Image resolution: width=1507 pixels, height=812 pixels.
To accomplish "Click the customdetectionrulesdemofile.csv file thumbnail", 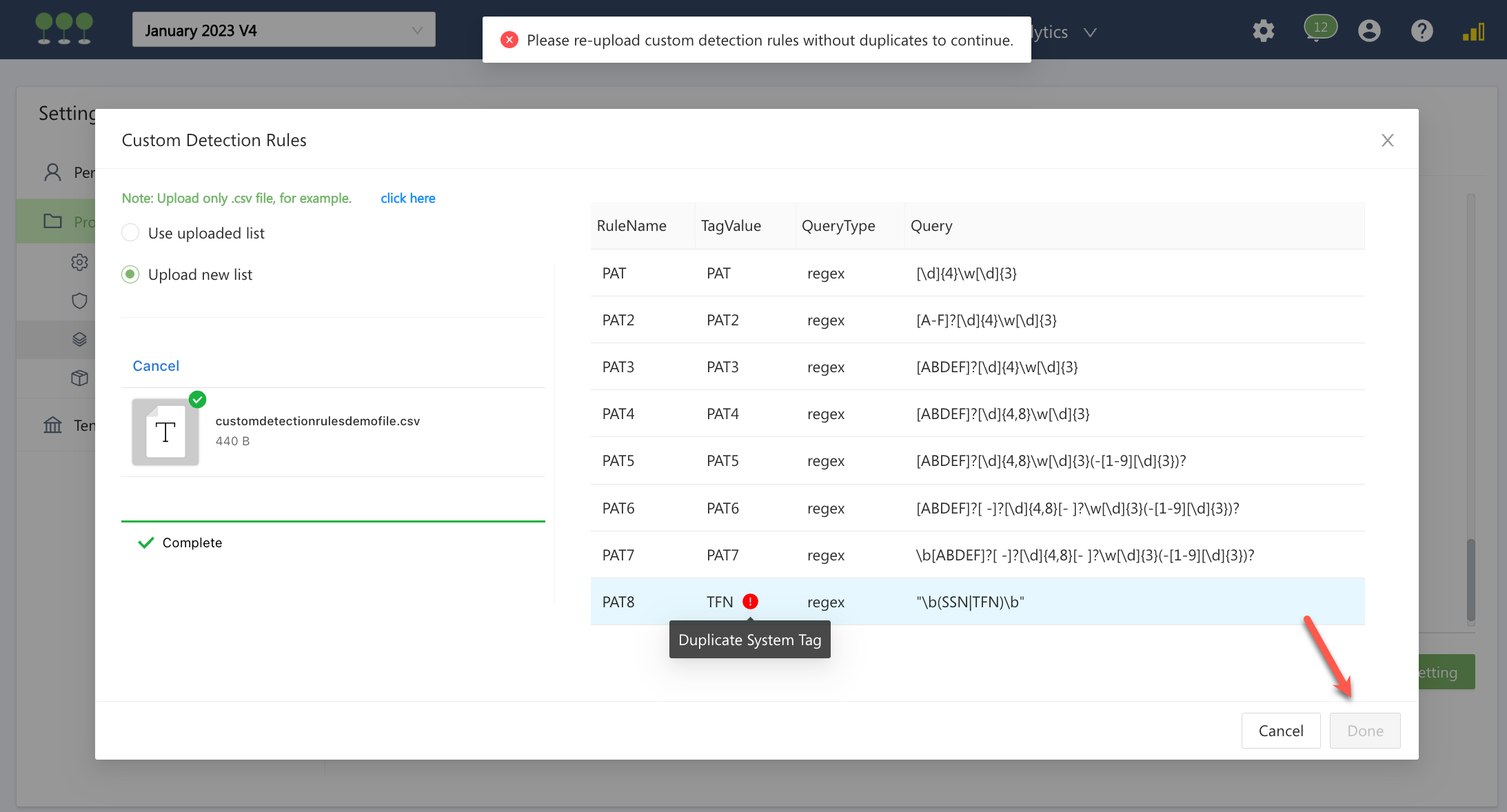I will point(165,432).
